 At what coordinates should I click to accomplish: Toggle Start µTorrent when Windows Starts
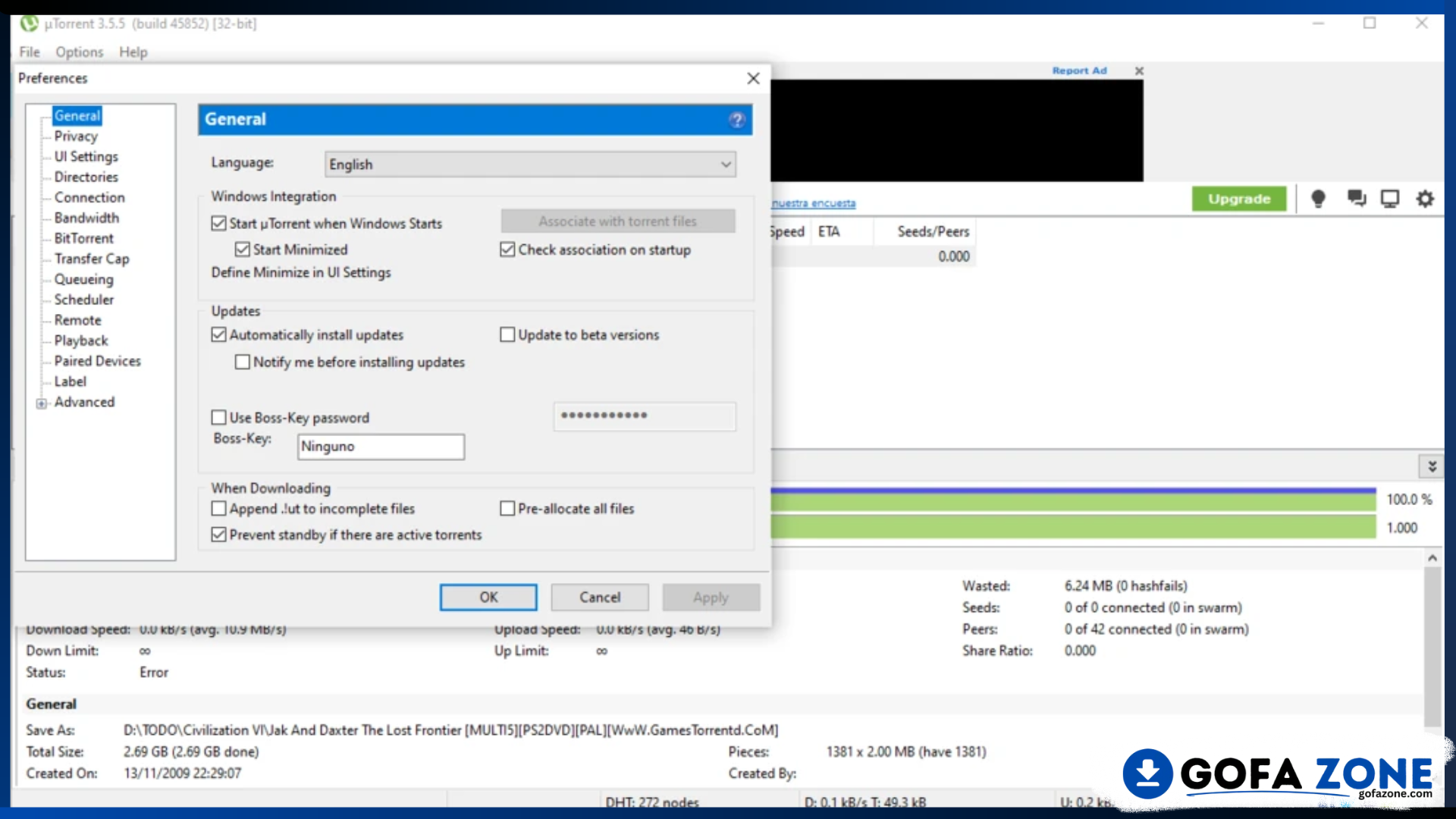pos(218,223)
